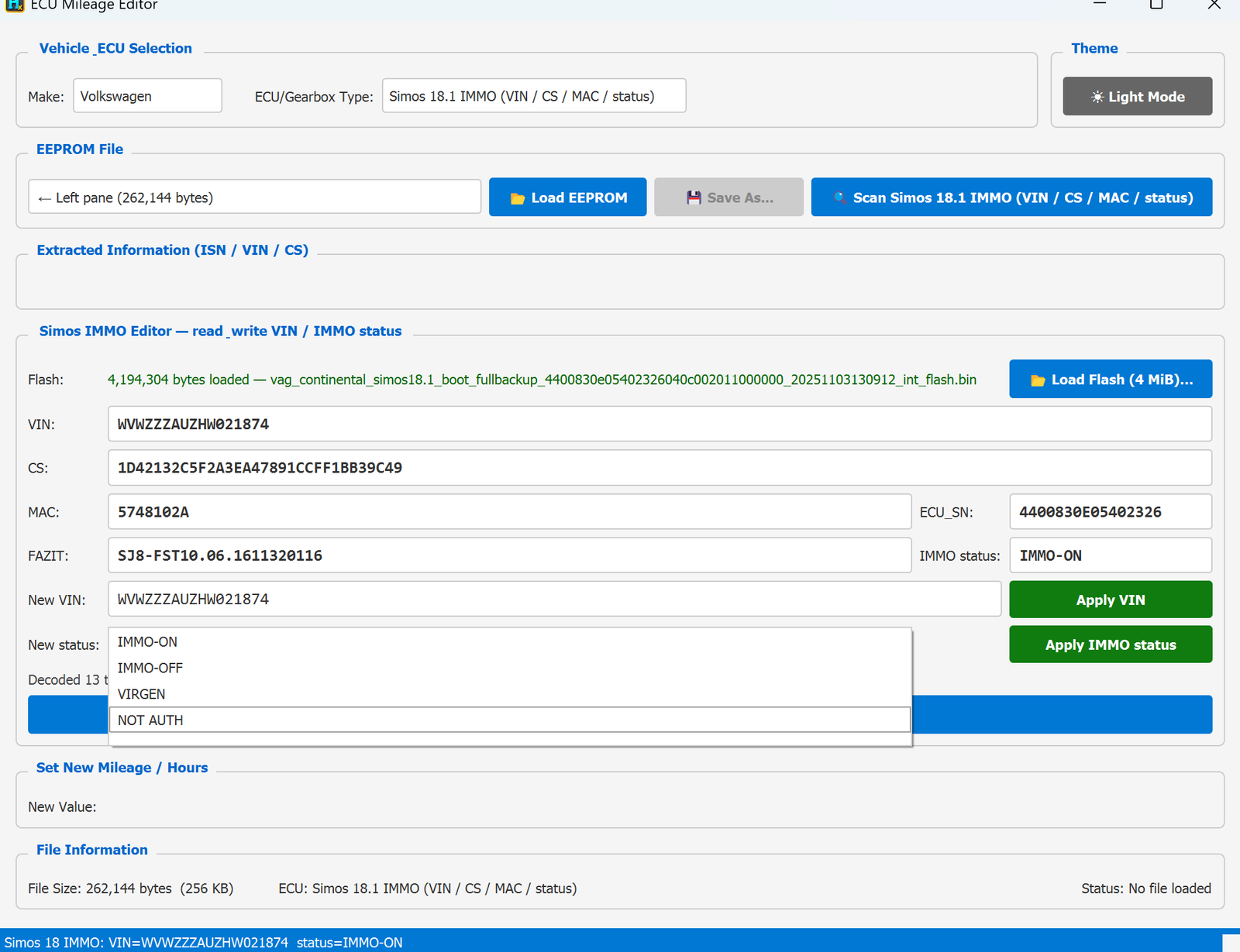
Task: Open the Make dropdown showing Volkswagen
Action: pyautogui.click(x=147, y=96)
